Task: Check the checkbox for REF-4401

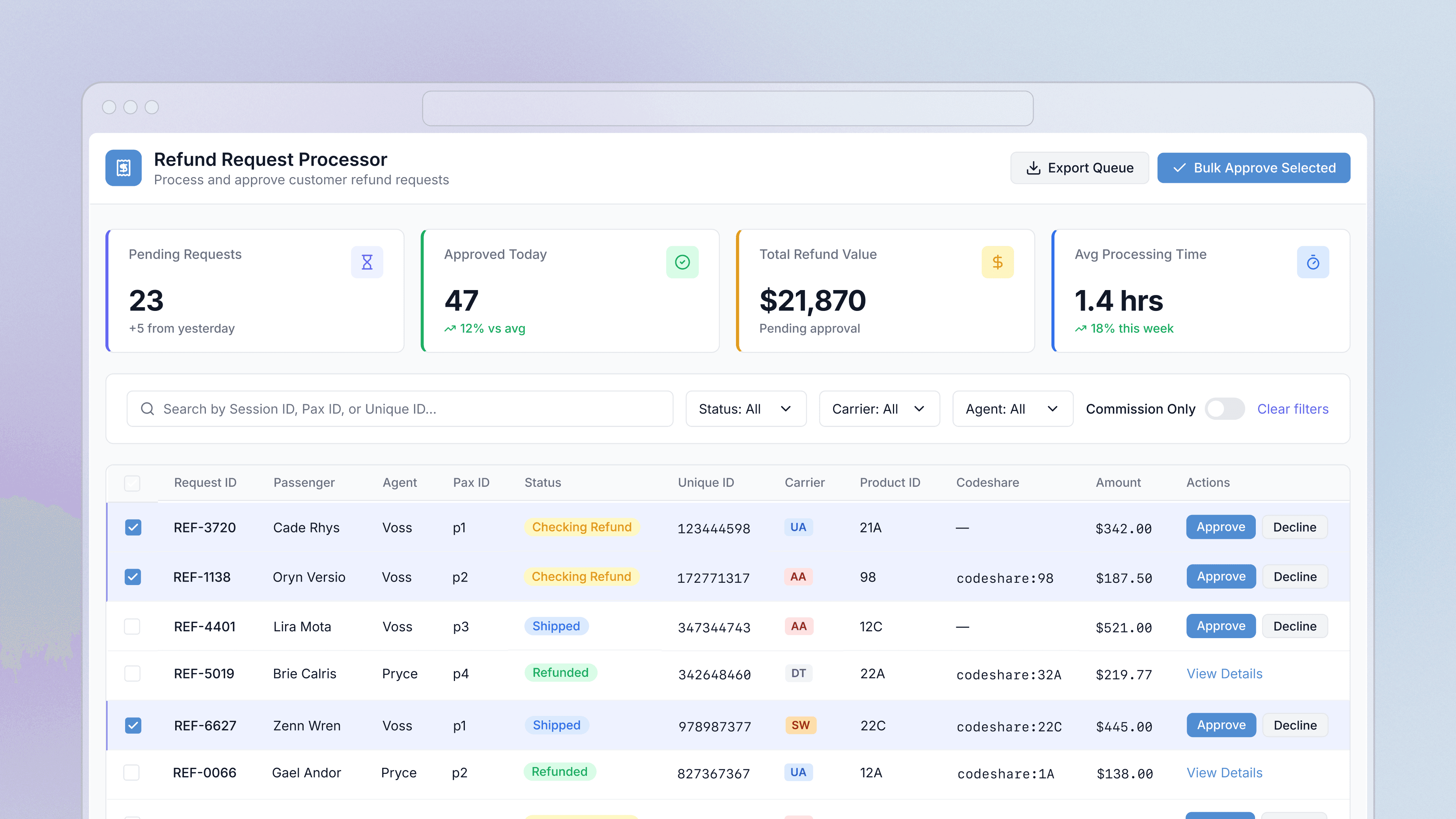Action: pos(132,626)
